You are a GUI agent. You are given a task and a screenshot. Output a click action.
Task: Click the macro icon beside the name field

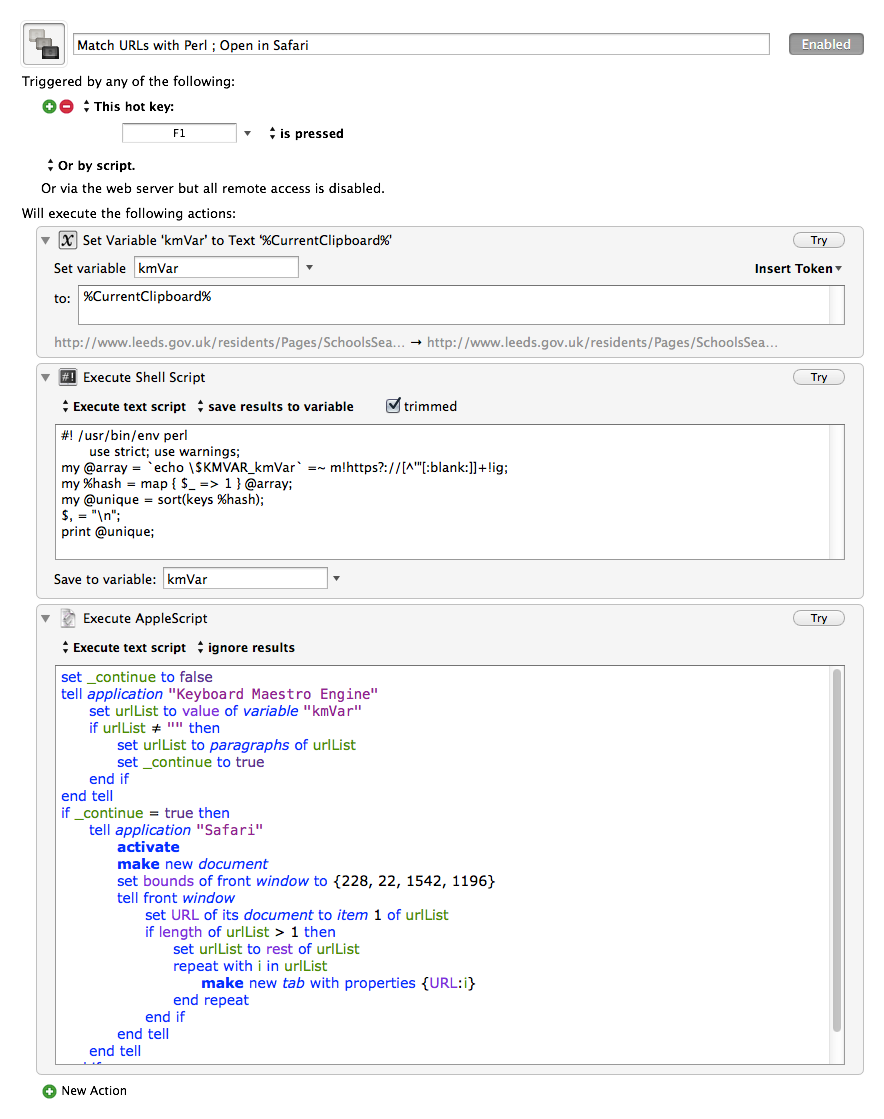tap(44, 44)
